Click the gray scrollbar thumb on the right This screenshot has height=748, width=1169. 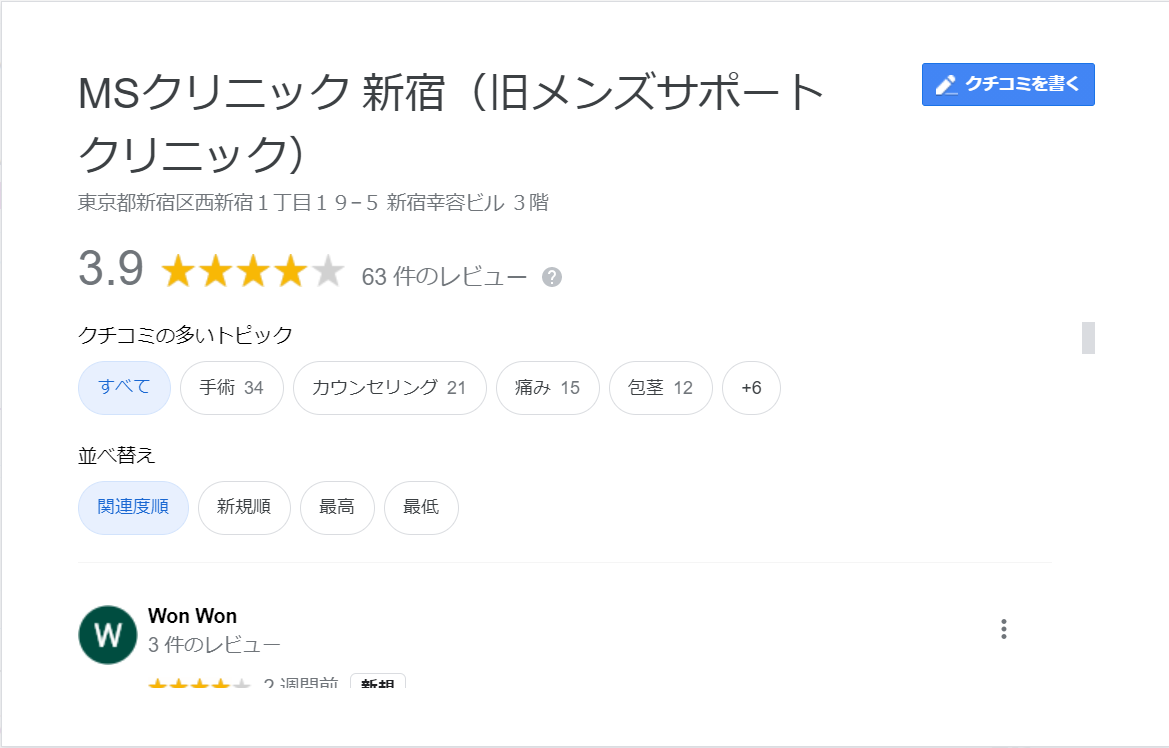click(1088, 338)
